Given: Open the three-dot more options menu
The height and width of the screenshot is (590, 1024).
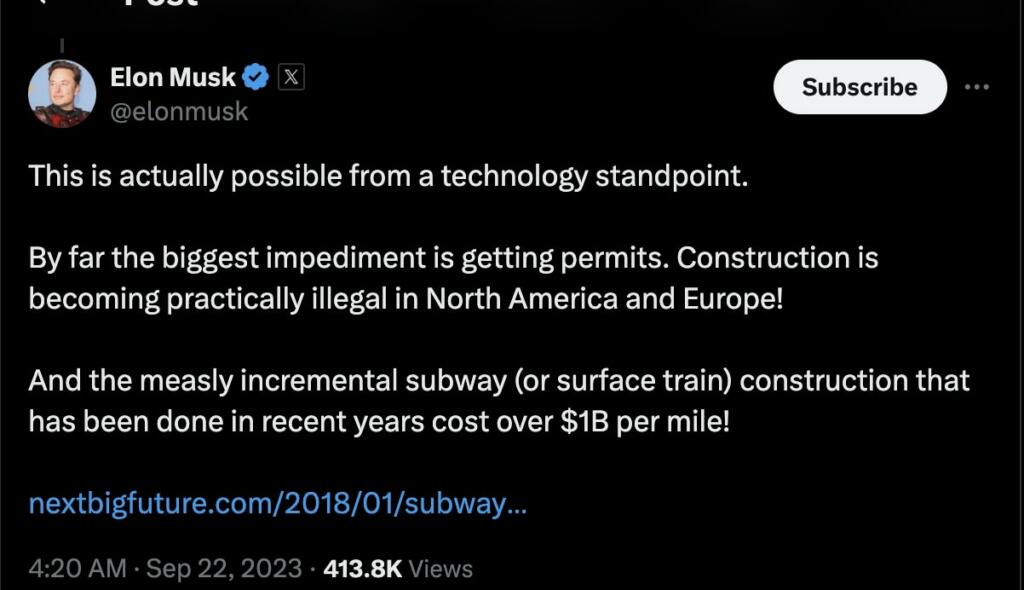Looking at the screenshot, I should tap(976, 87).
